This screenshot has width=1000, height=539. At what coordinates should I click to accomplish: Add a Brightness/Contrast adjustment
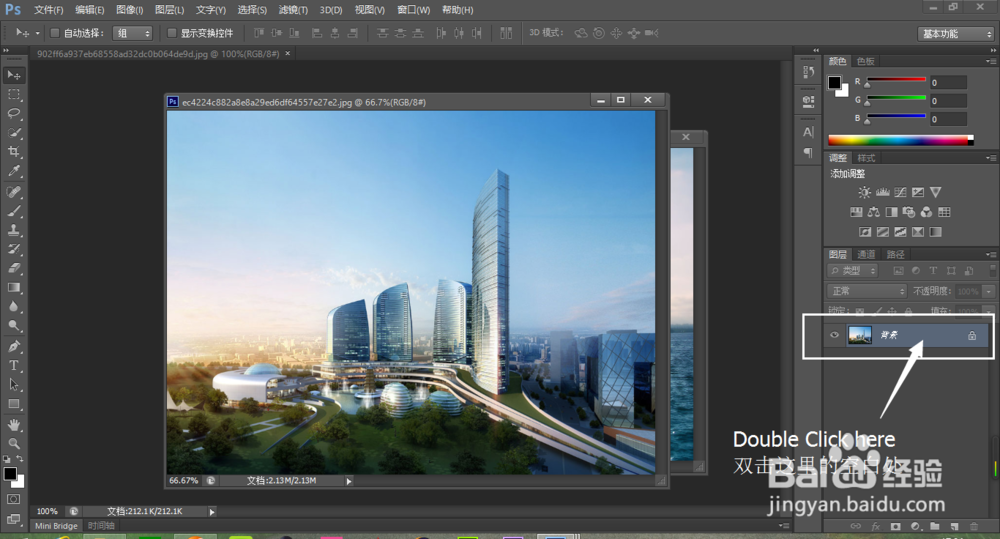(x=864, y=192)
